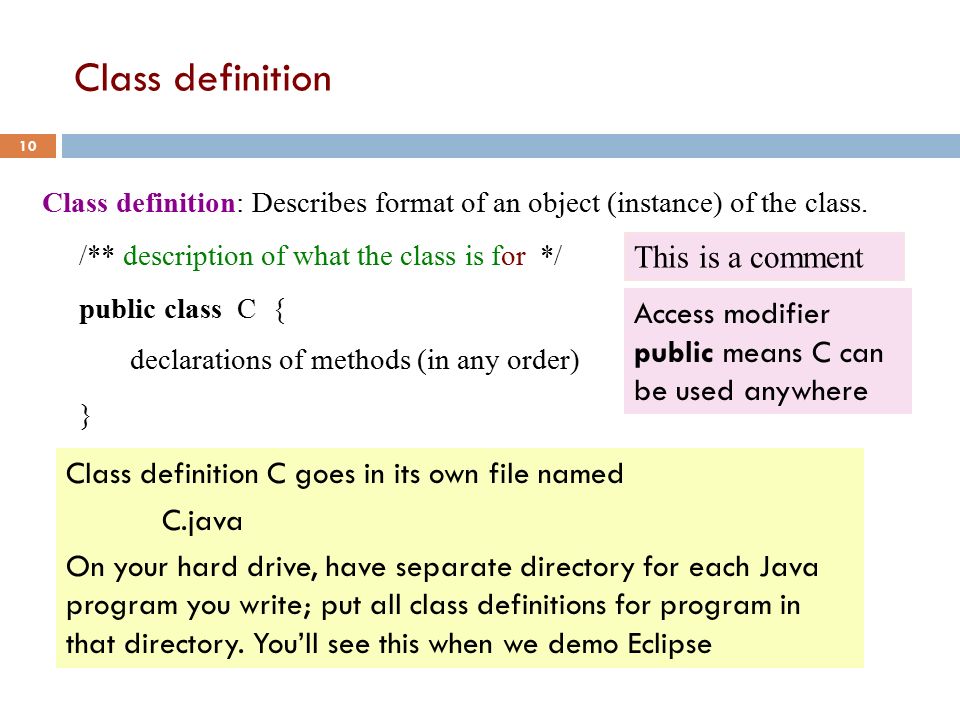Click 'declarations of methods (in any order)' line

[x=354, y=360]
